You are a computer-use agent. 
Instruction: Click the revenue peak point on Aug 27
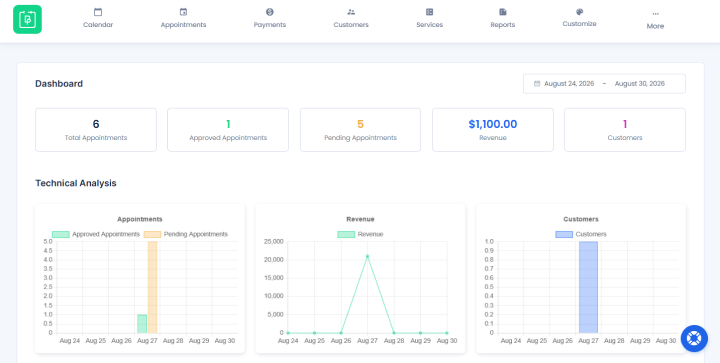(367, 256)
